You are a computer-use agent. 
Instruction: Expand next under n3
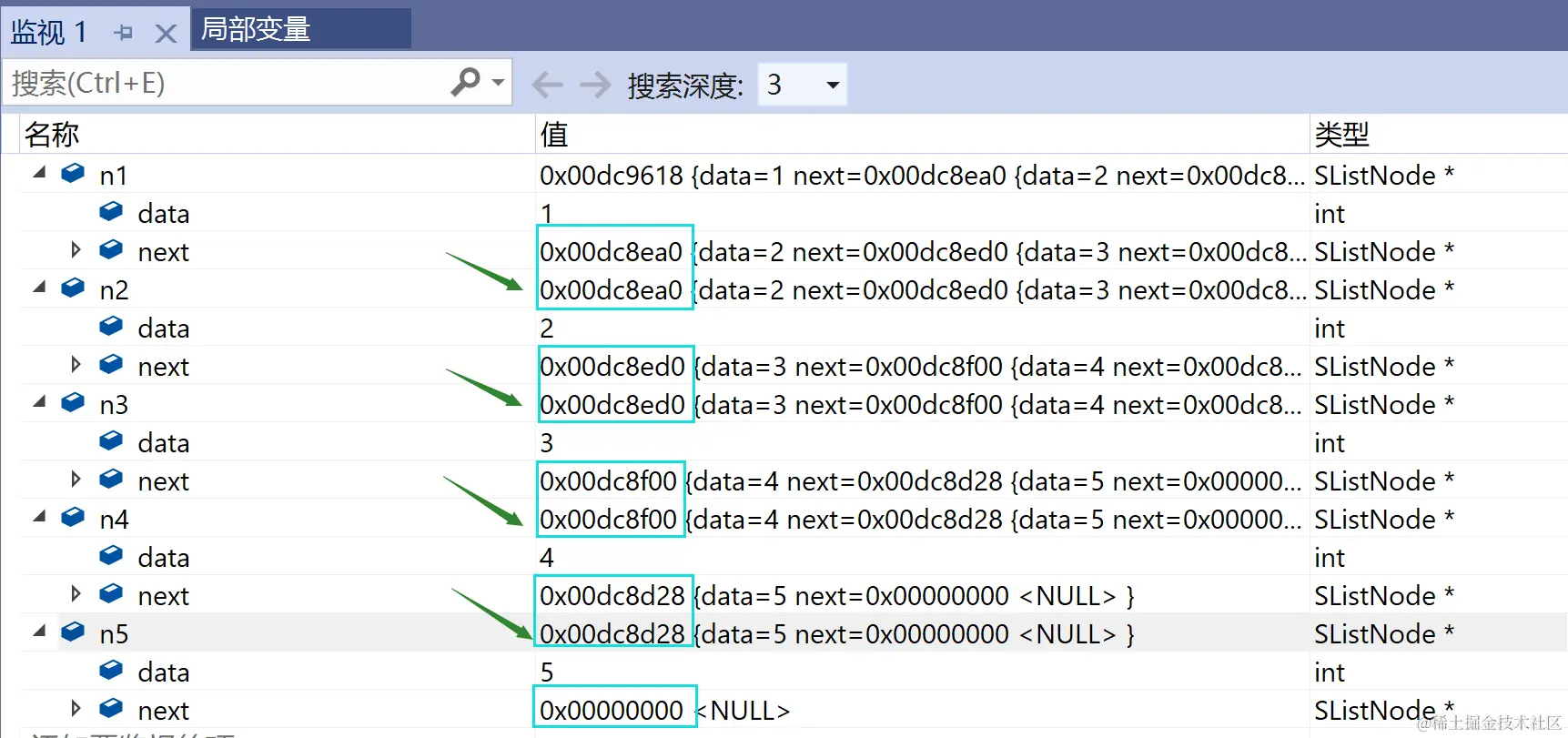click(x=76, y=479)
